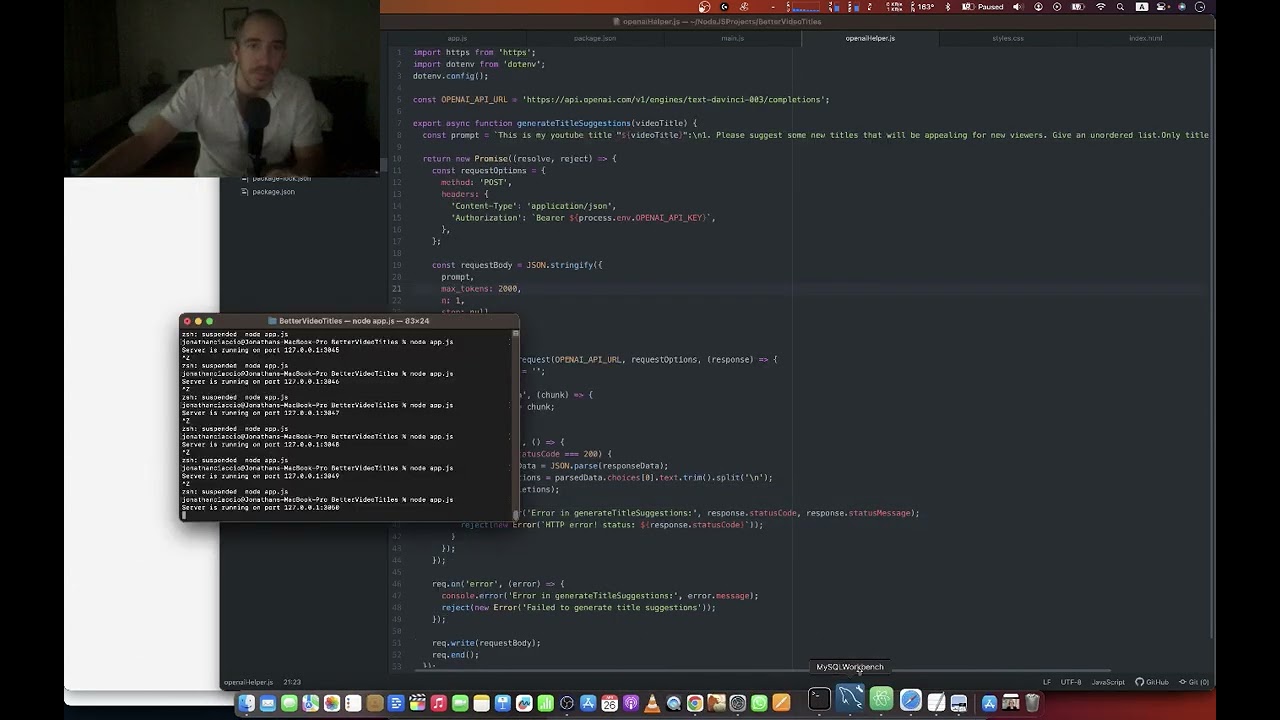Launch MySQL Workbench dolphin icon
The height and width of the screenshot is (720, 1280).
click(x=848, y=699)
